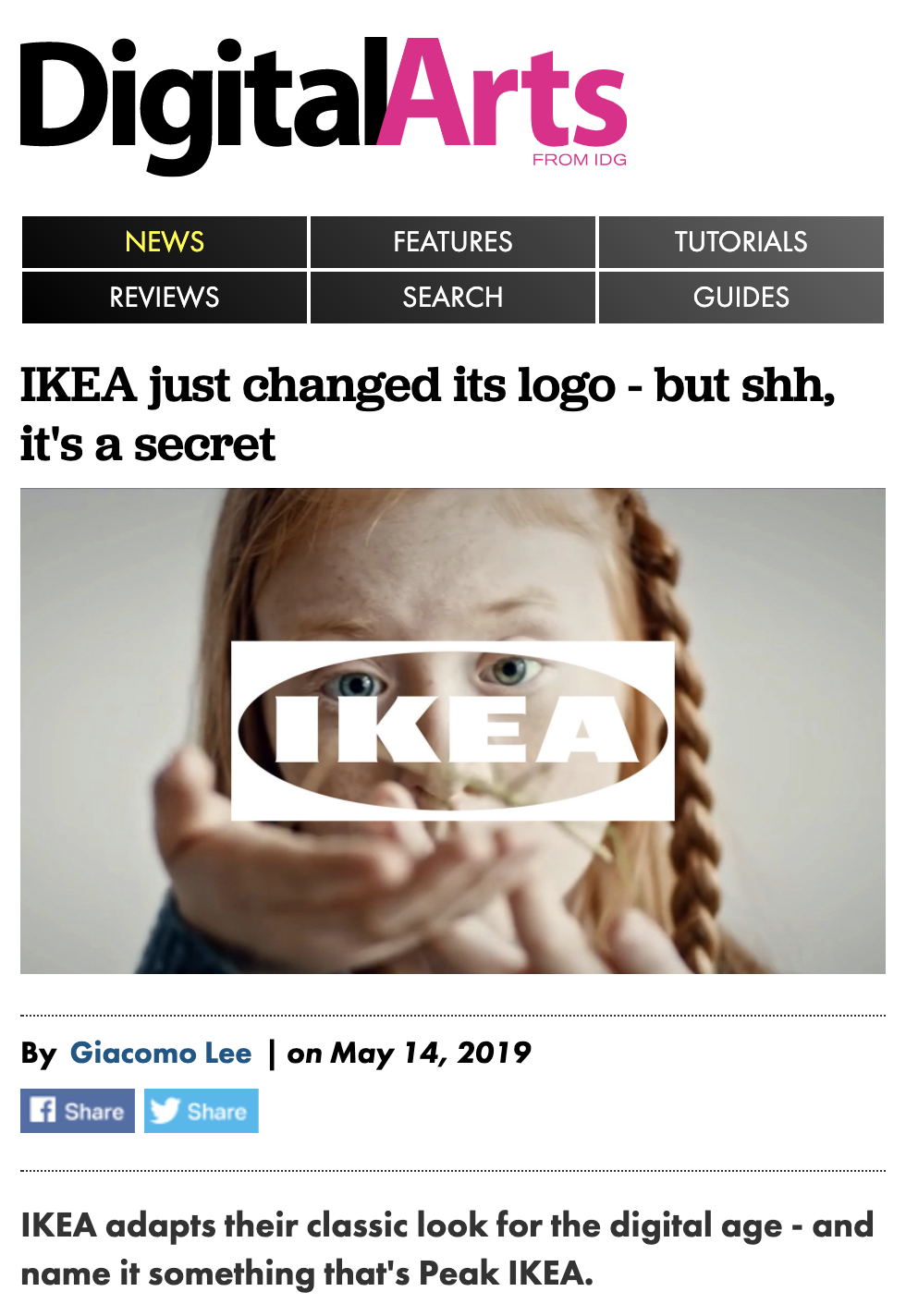The height and width of the screenshot is (1316, 906).
Task: Click the 'FROM IDG' tagline under logo
Action: coord(580,160)
